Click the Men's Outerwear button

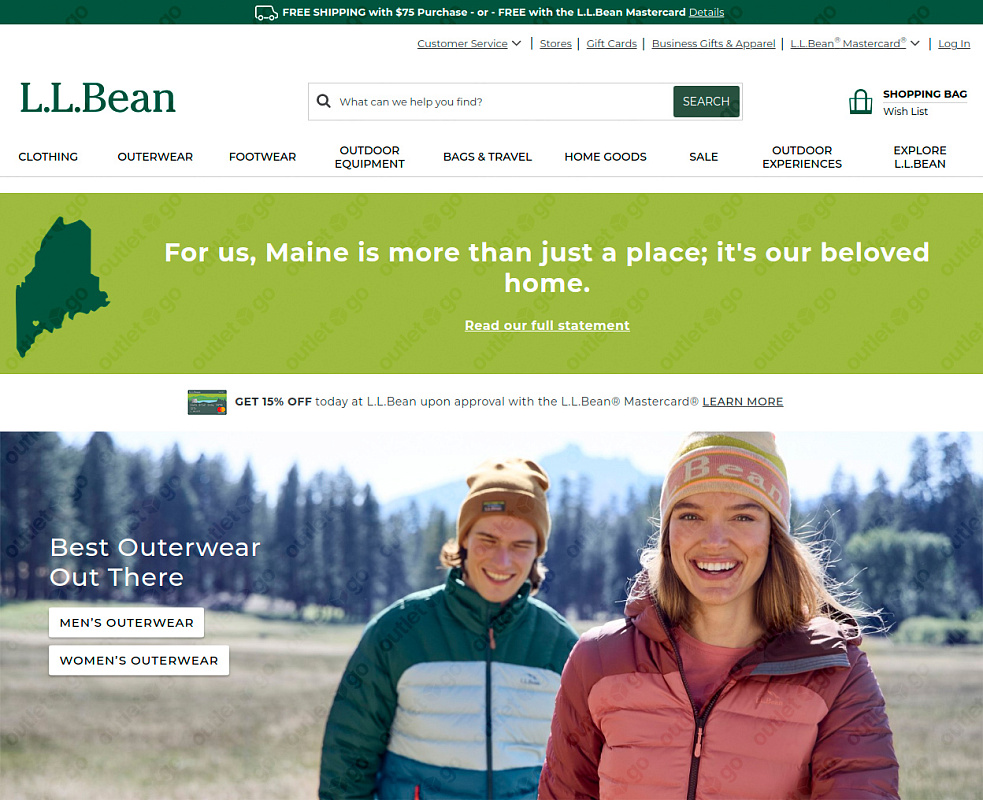(x=127, y=623)
